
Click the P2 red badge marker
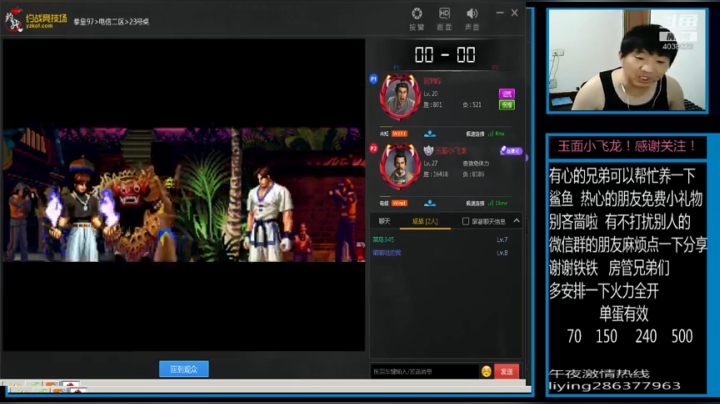coord(373,148)
